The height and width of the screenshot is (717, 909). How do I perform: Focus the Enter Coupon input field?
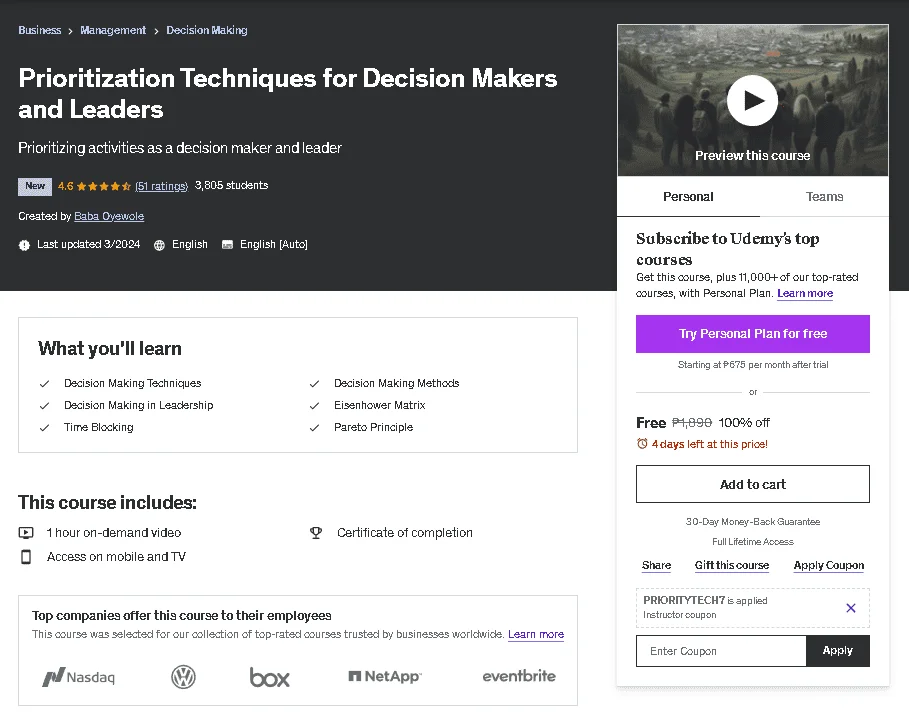pyautogui.click(x=721, y=651)
